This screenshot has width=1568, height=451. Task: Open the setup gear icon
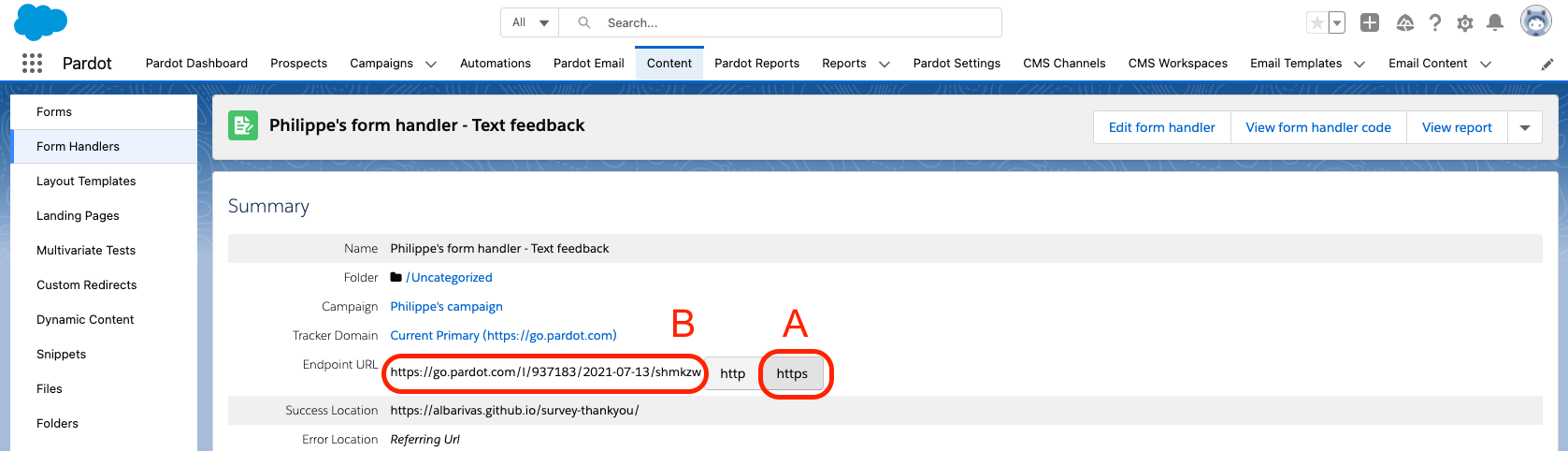(x=1465, y=22)
